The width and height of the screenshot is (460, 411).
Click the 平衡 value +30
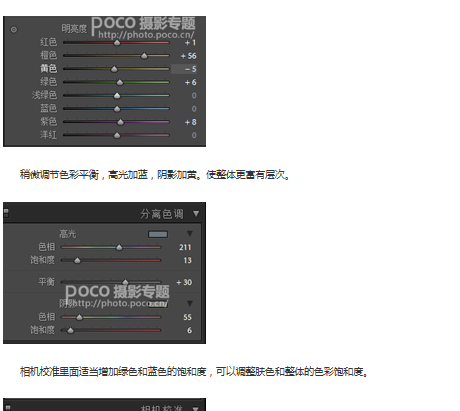pos(184,282)
